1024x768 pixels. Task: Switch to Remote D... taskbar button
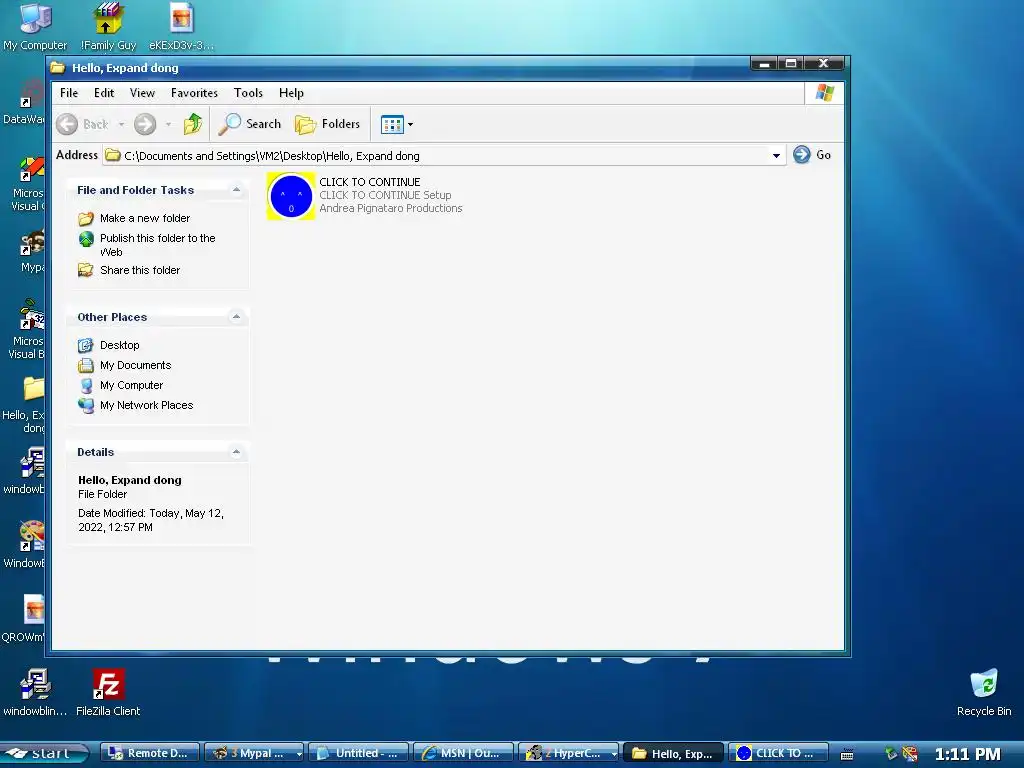pyautogui.click(x=149, y=753)
